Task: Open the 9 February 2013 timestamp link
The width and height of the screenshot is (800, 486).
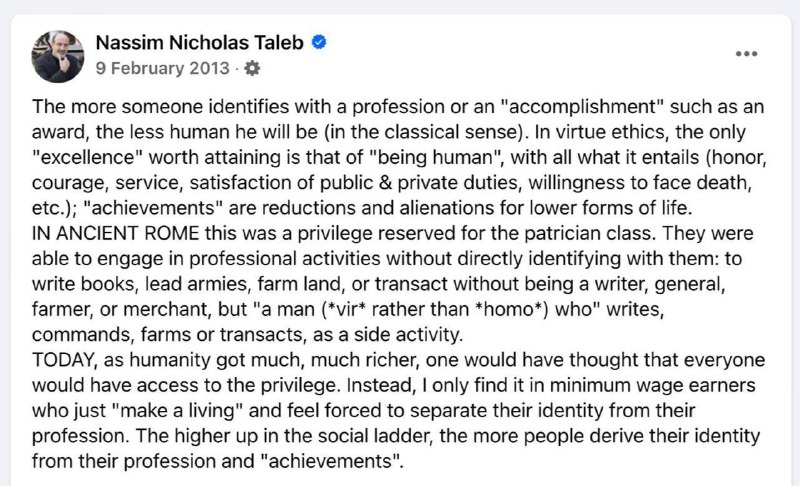Action: click(x=162, y=68)
